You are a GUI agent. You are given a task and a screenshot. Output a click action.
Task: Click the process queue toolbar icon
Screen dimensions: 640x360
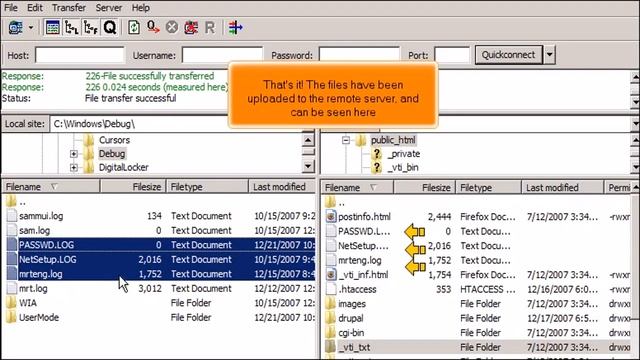(153, 28)
